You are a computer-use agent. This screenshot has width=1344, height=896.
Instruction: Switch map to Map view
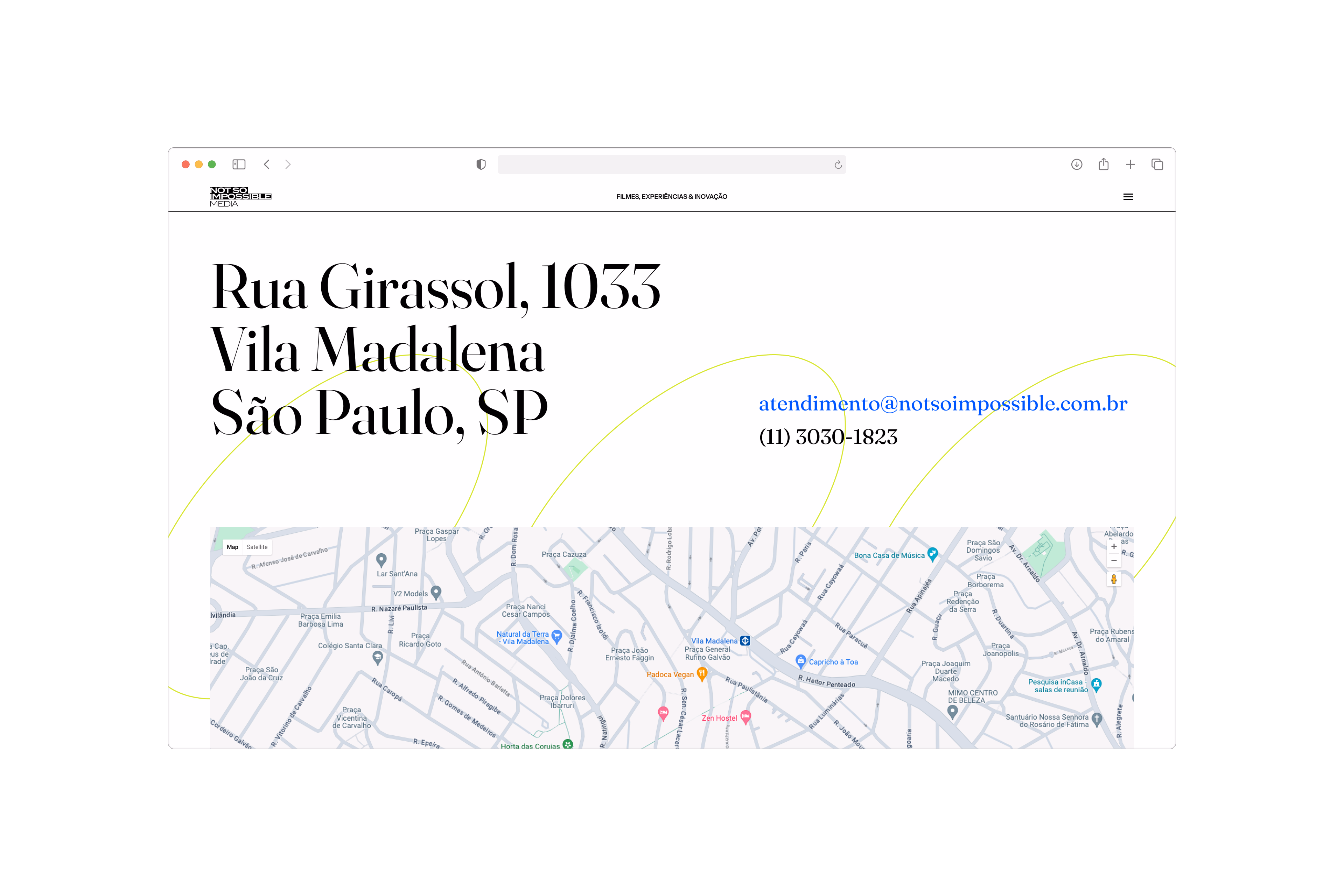click(232, 547)
